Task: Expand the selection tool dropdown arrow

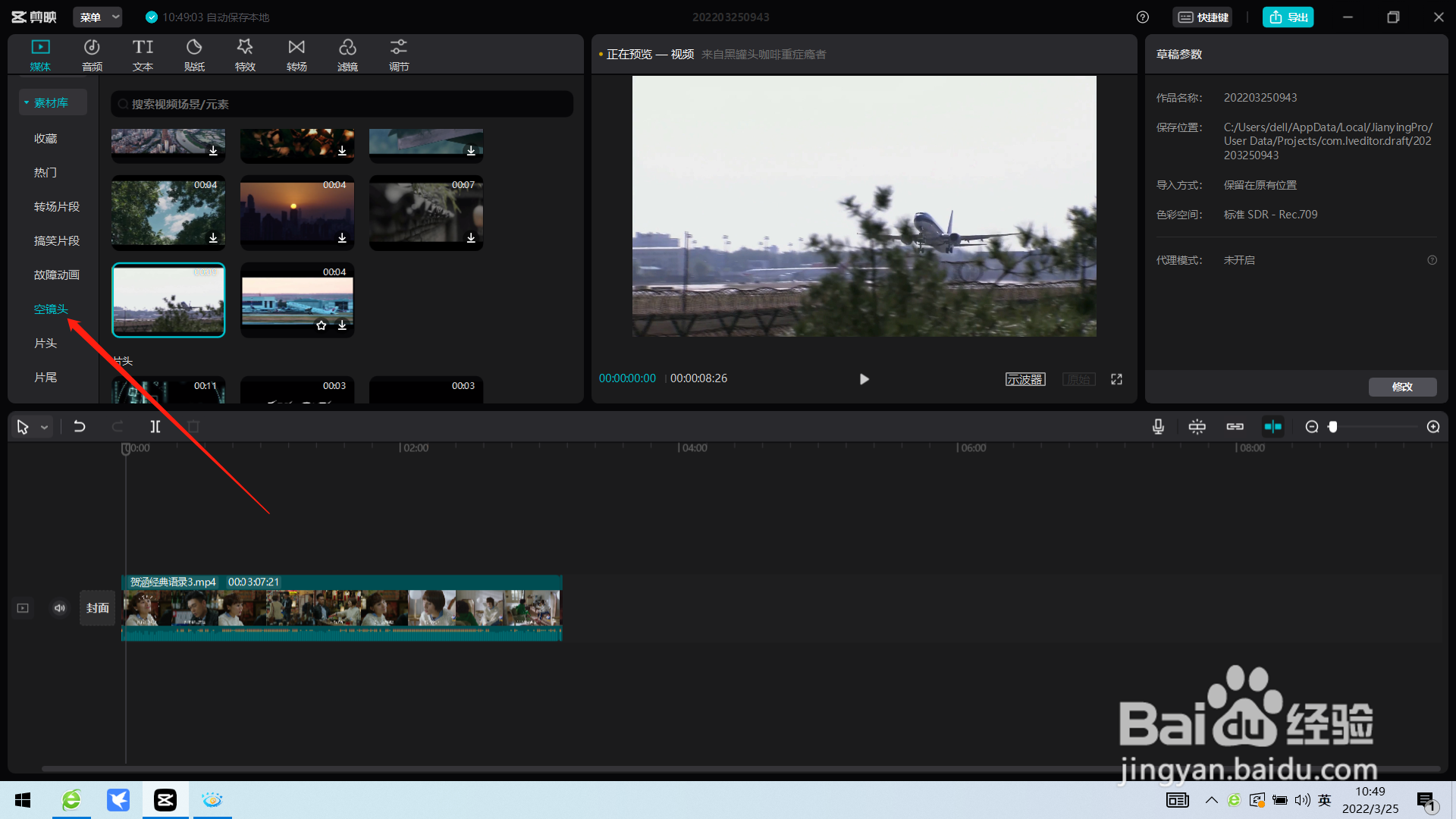Action: pyautogui.click(x=45, y=428)
